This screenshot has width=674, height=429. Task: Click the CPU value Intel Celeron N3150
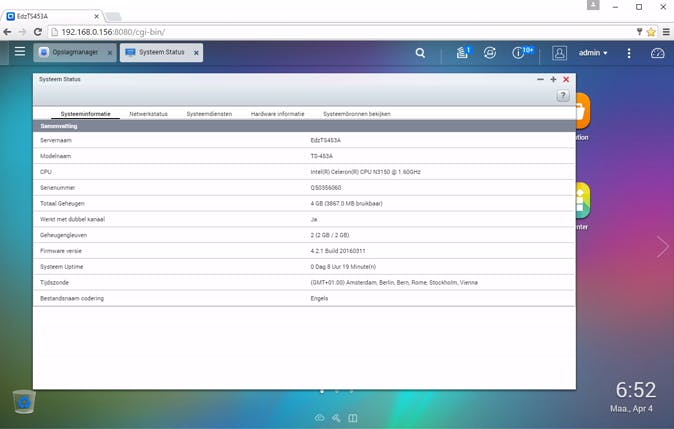365,172
